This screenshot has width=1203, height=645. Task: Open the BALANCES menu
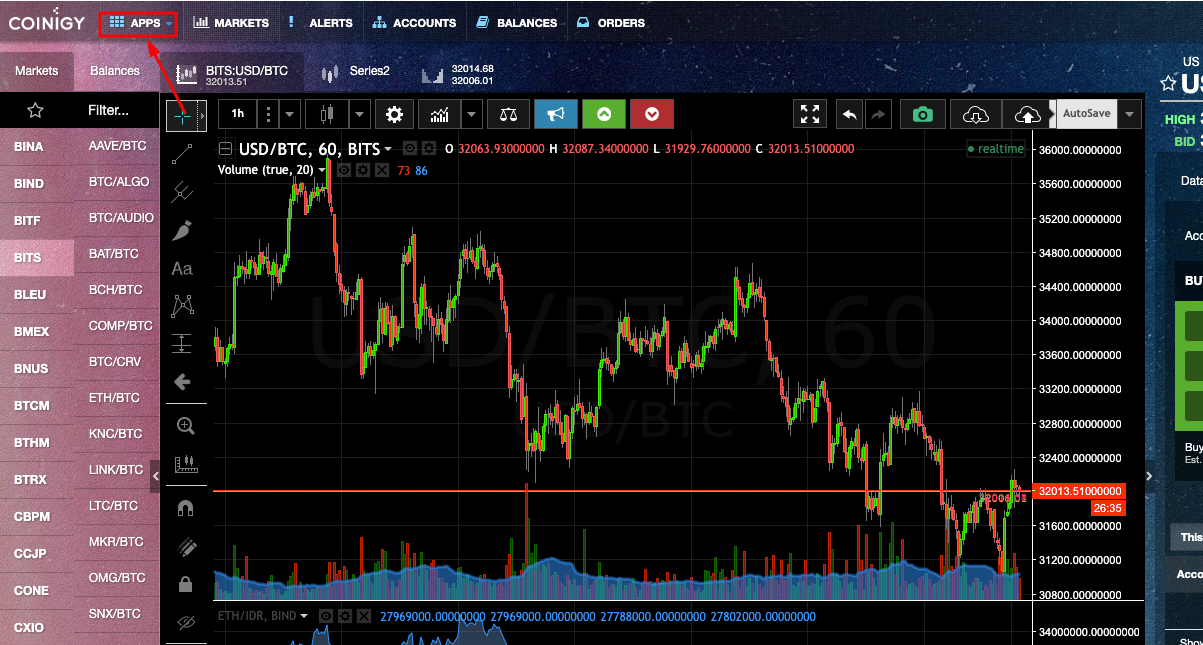pos(517,23)
